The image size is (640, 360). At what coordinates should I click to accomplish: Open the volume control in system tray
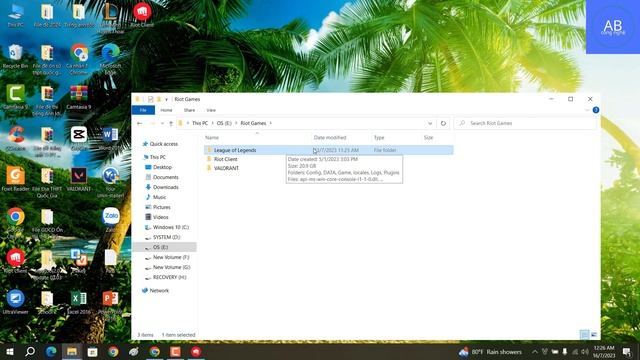(585, 352)
